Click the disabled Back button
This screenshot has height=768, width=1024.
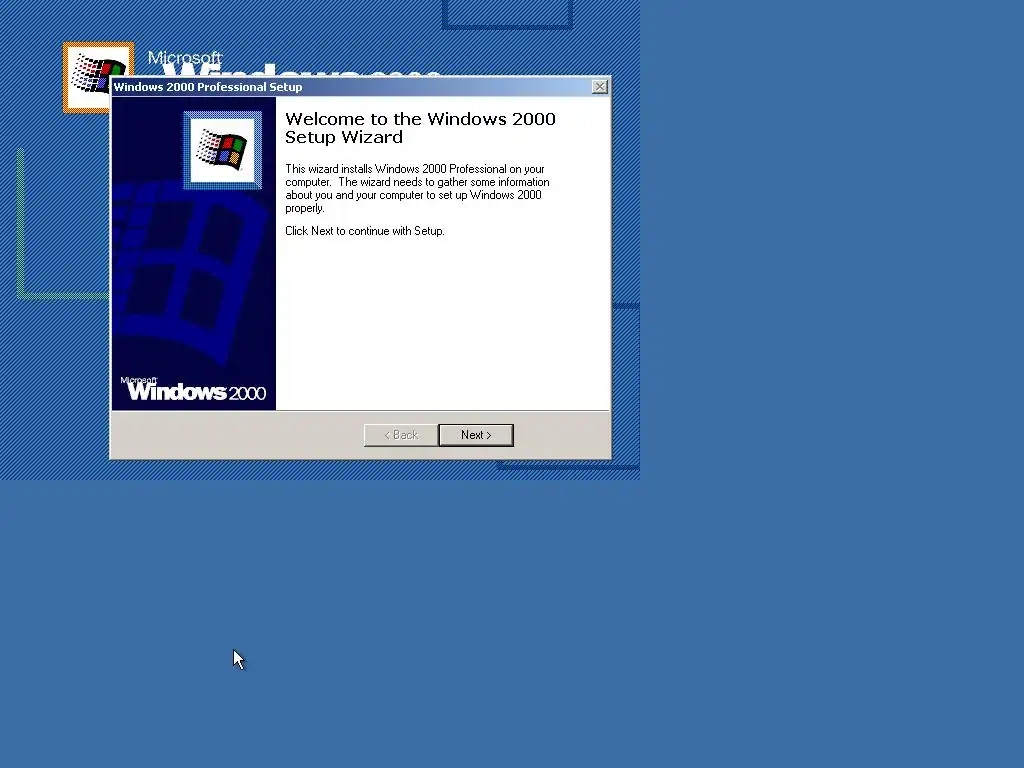click(401, 435)
